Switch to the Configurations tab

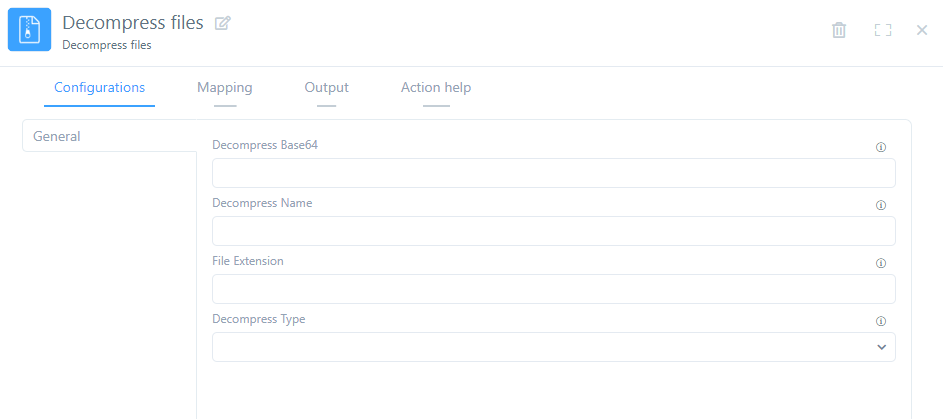pos(99,88)
